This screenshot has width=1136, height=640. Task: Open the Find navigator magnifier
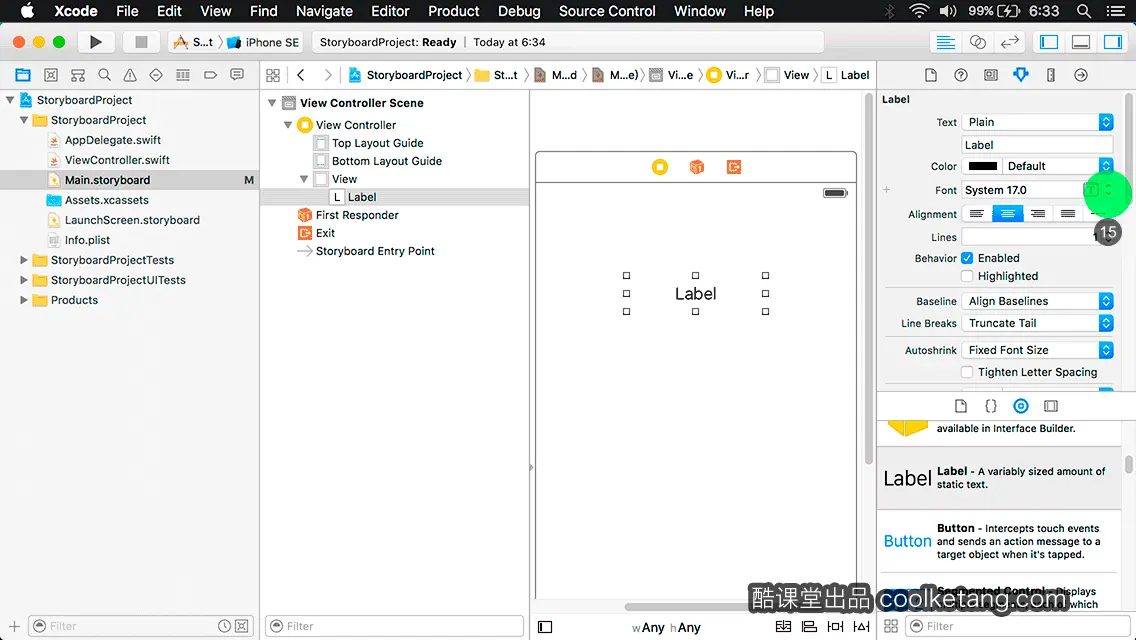tap(104, 75)
